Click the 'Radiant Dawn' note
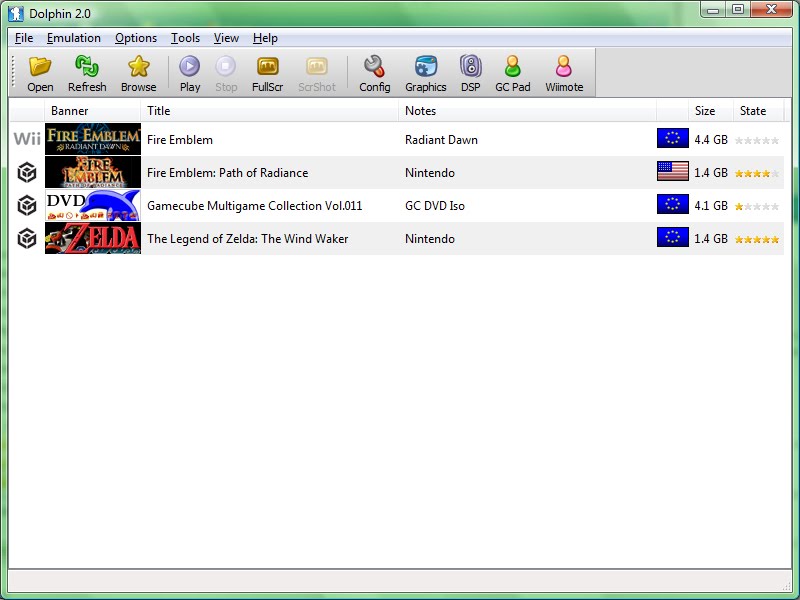The width and height of the screenshot is (800, 600). click(441, 140)
